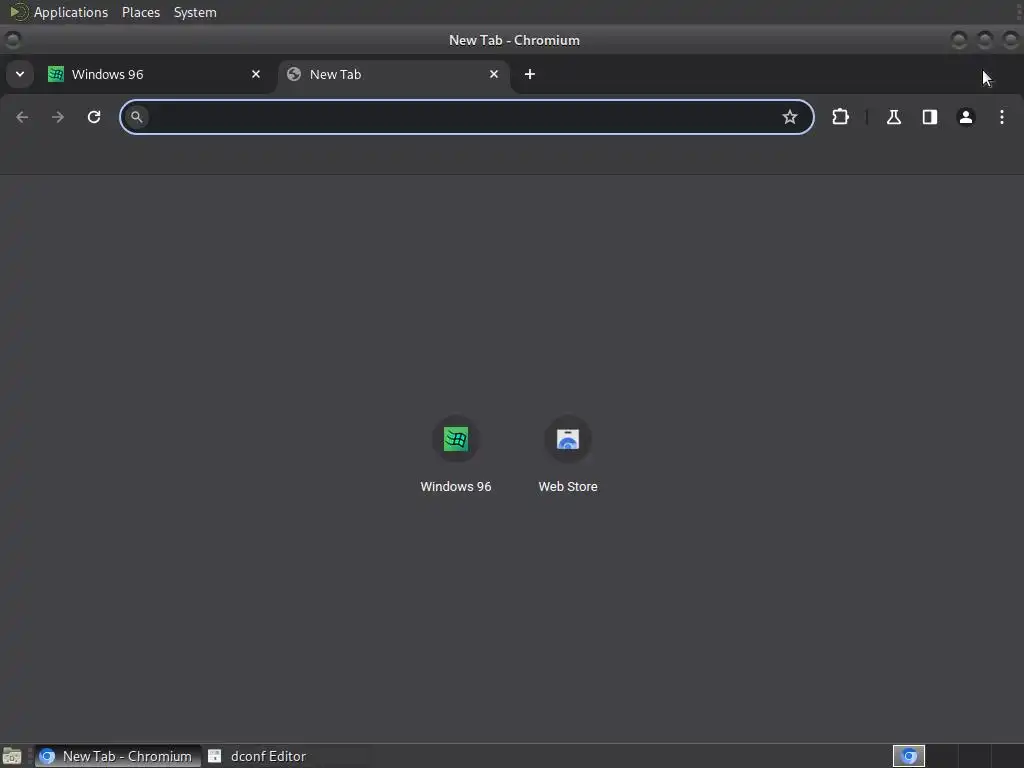Open the System menu
The width and height of the screenshot is (1024, 768).
pos(195,12)
